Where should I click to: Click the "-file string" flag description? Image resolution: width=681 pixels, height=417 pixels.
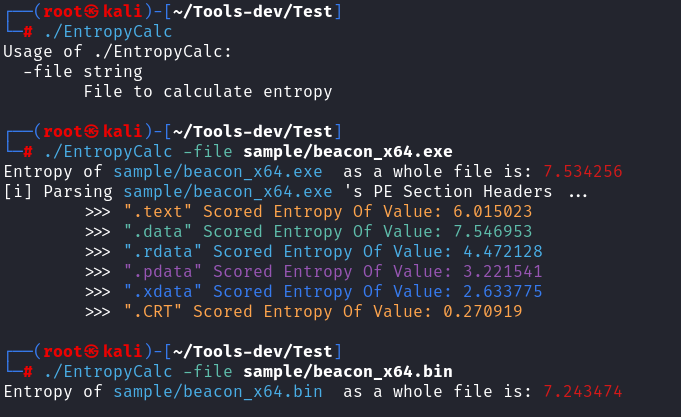[83, 72]
